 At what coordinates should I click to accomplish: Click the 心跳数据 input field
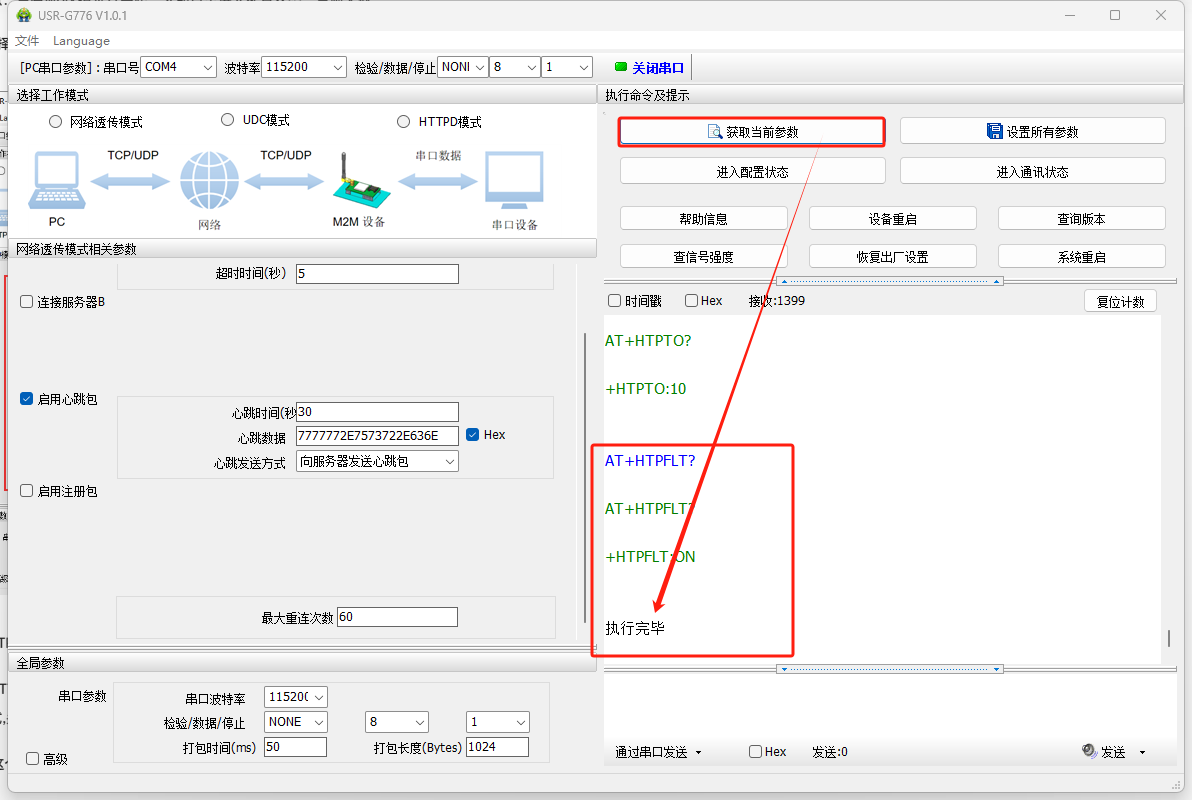tap(376, 435)
